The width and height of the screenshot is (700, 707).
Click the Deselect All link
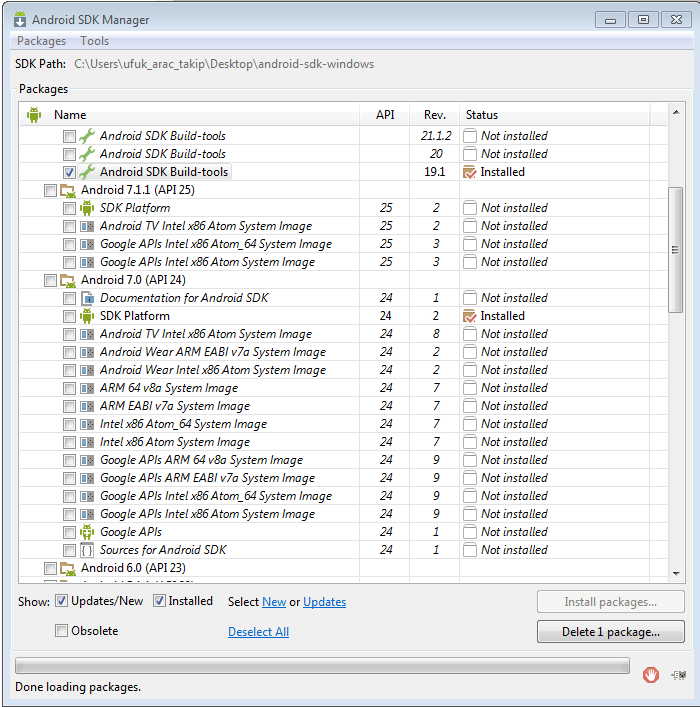click(258, 632)
